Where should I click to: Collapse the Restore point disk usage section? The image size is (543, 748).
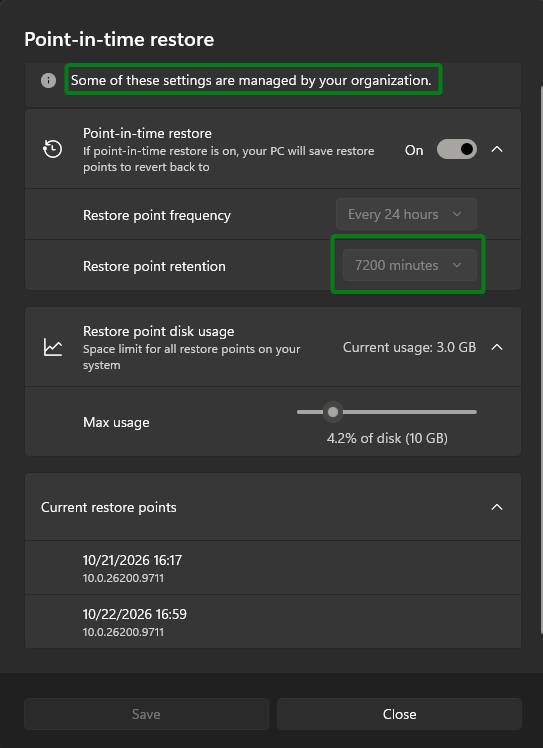coord(497,347)
